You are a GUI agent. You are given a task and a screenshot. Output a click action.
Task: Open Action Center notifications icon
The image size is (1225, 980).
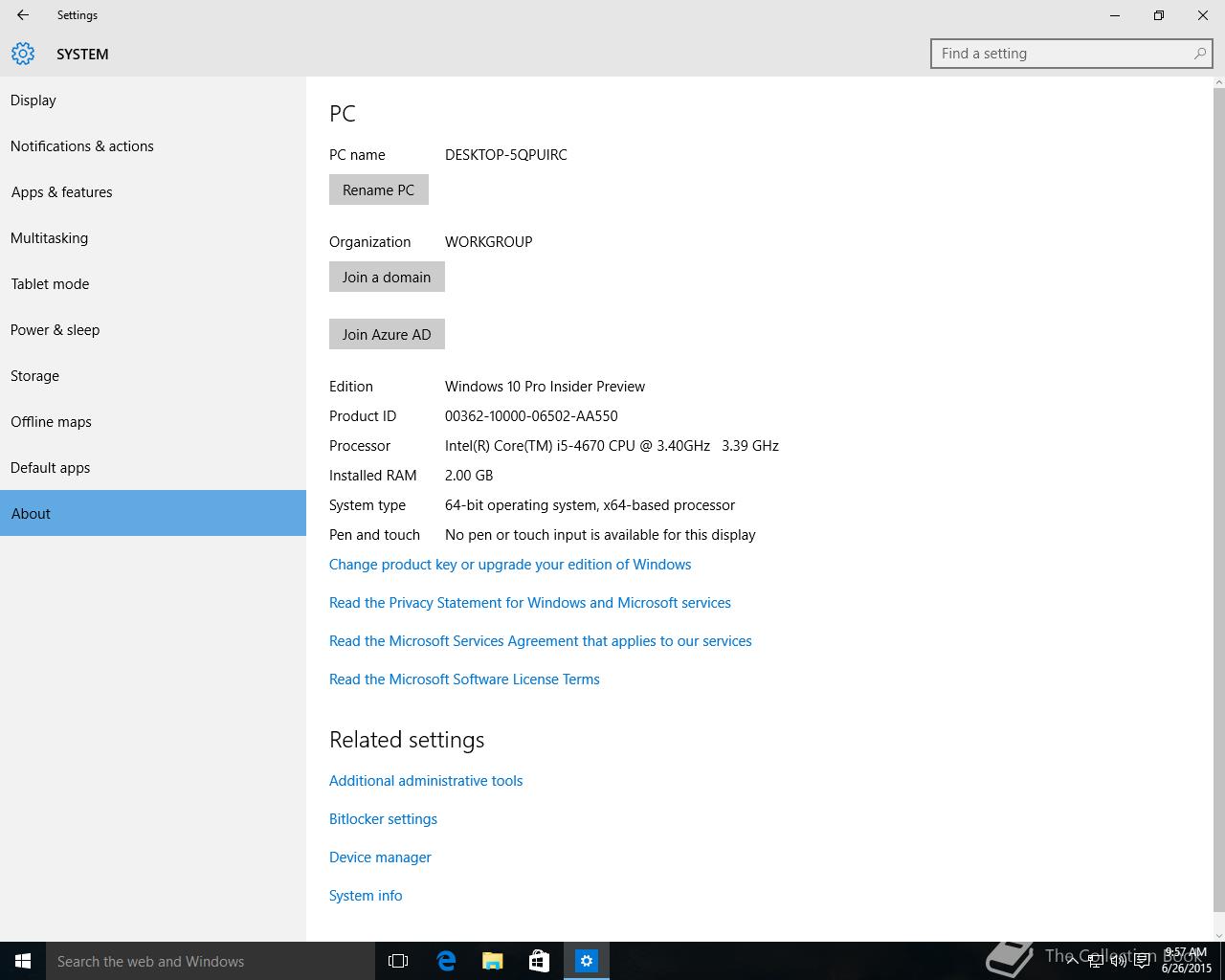tap(1142, 961)
